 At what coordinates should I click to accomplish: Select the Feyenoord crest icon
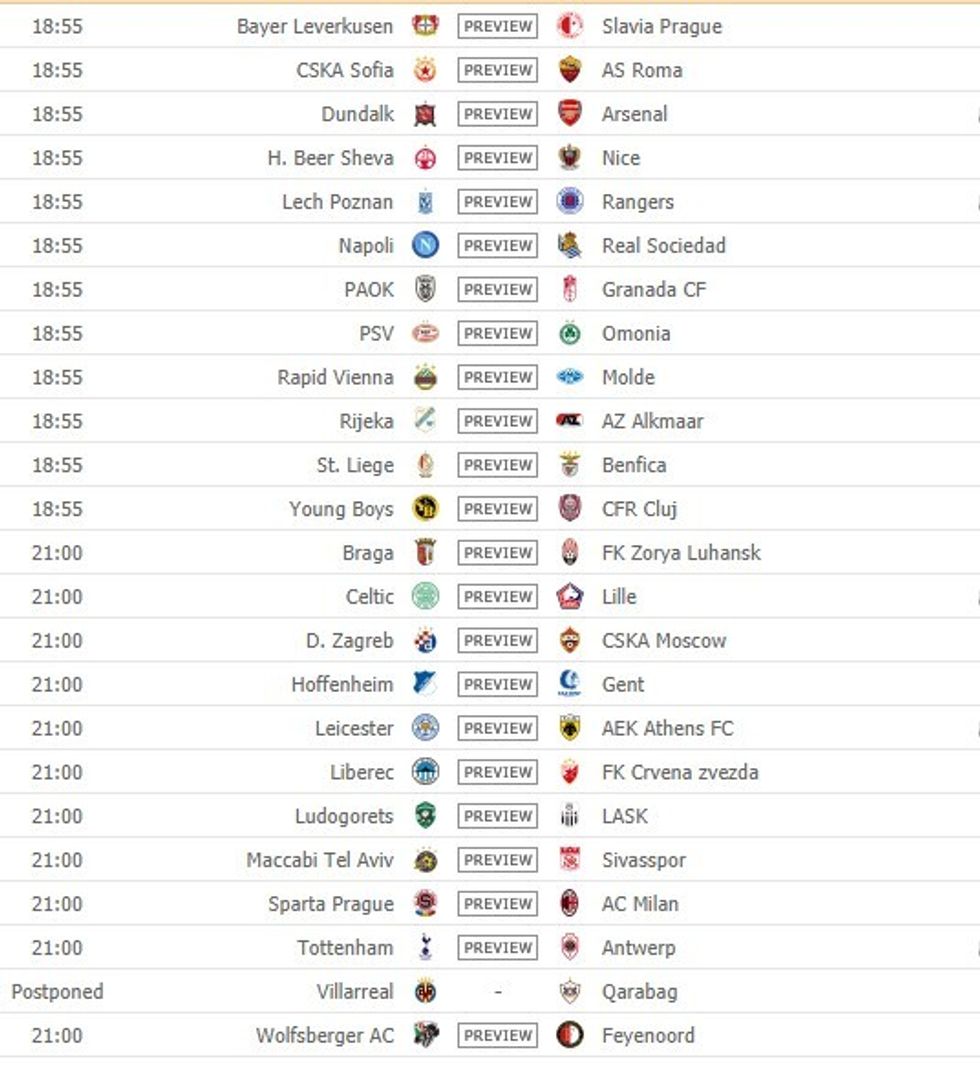pos(570,1035)
